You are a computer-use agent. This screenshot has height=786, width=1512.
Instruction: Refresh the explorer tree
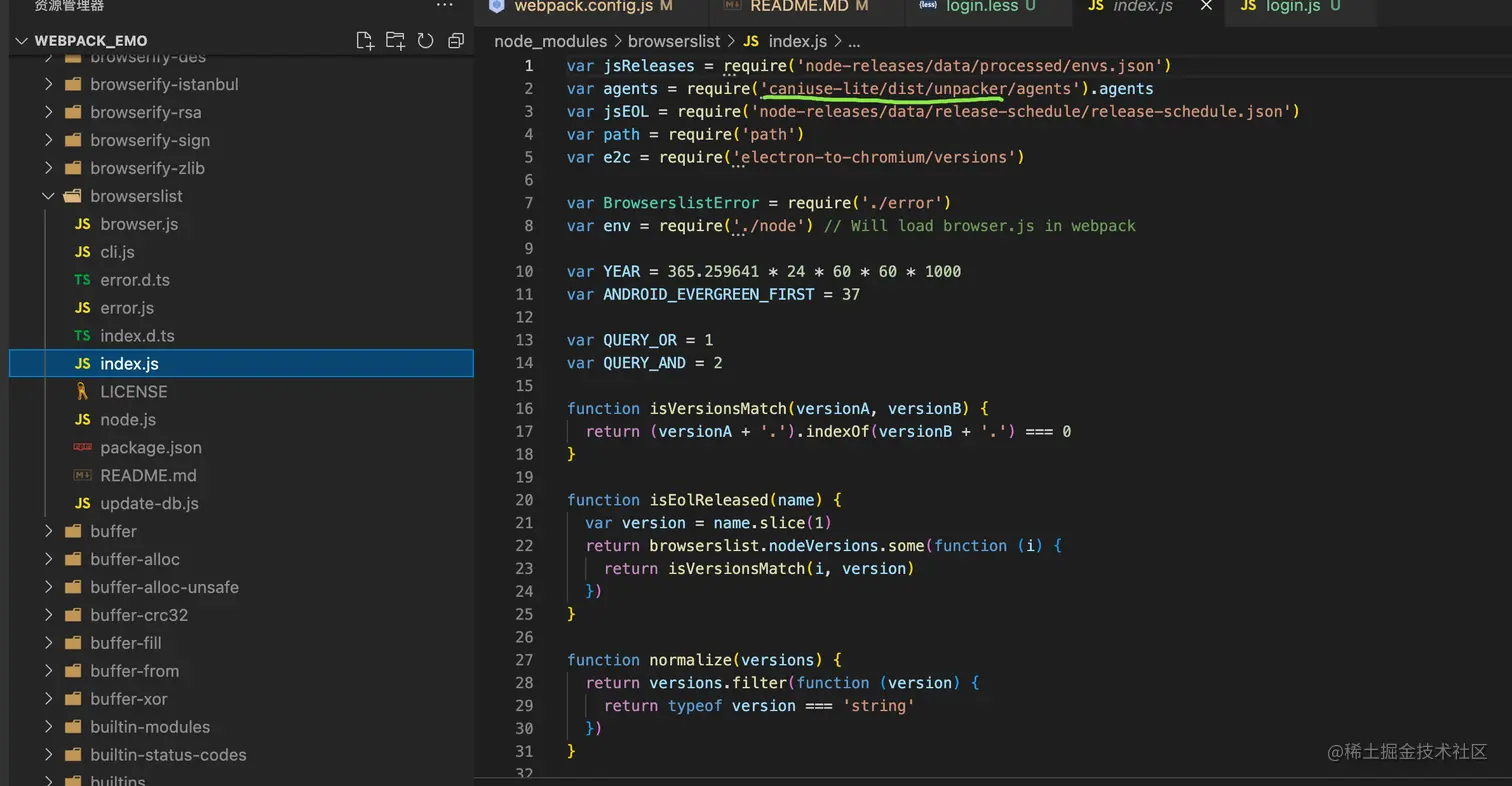click(x=425, y=41)
